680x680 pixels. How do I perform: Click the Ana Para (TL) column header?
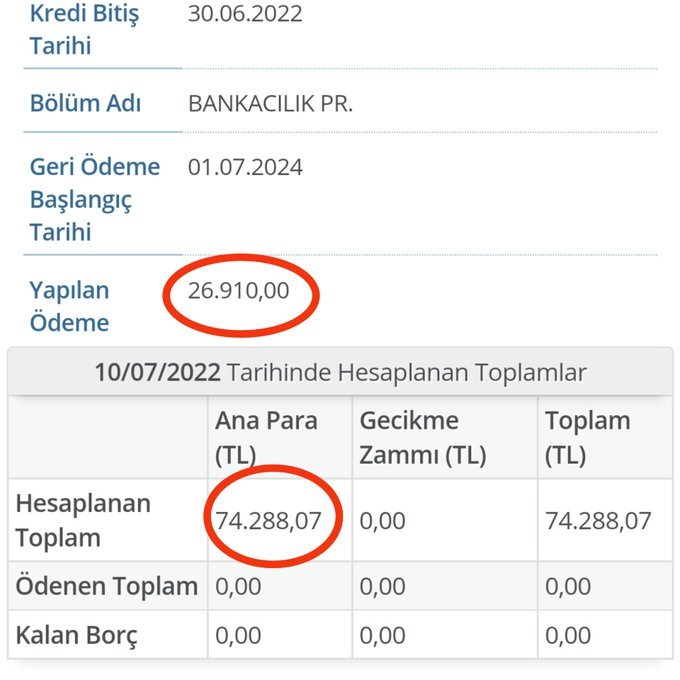pos(266,437)
